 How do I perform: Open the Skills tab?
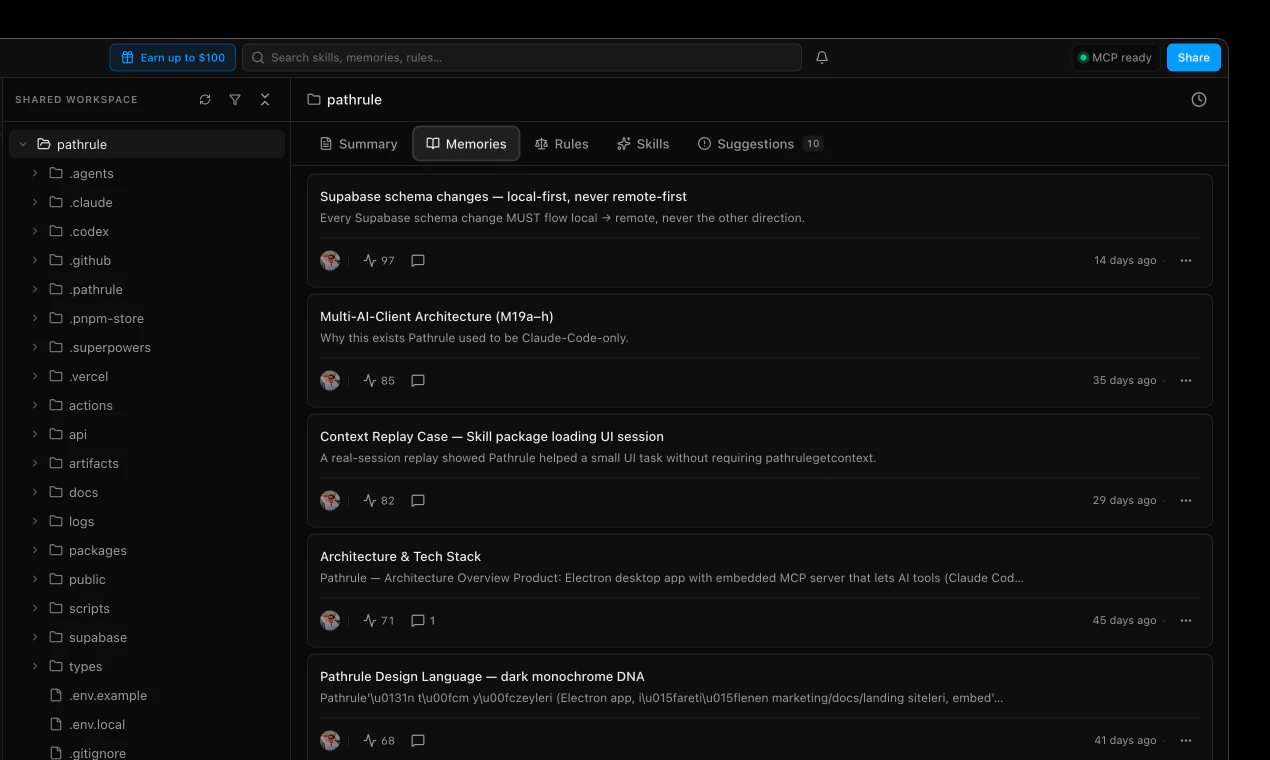[643, 144]
